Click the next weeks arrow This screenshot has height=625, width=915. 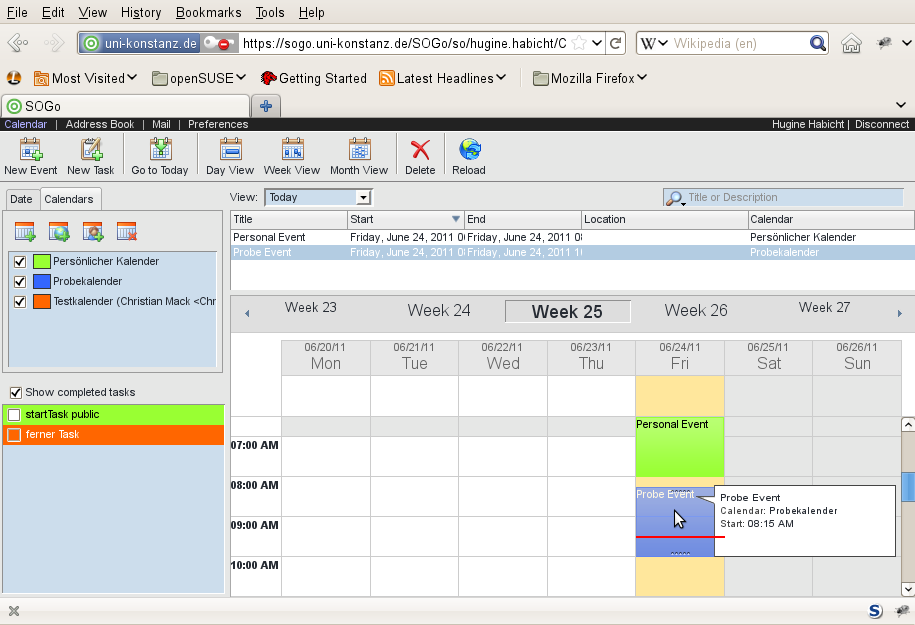900,313
